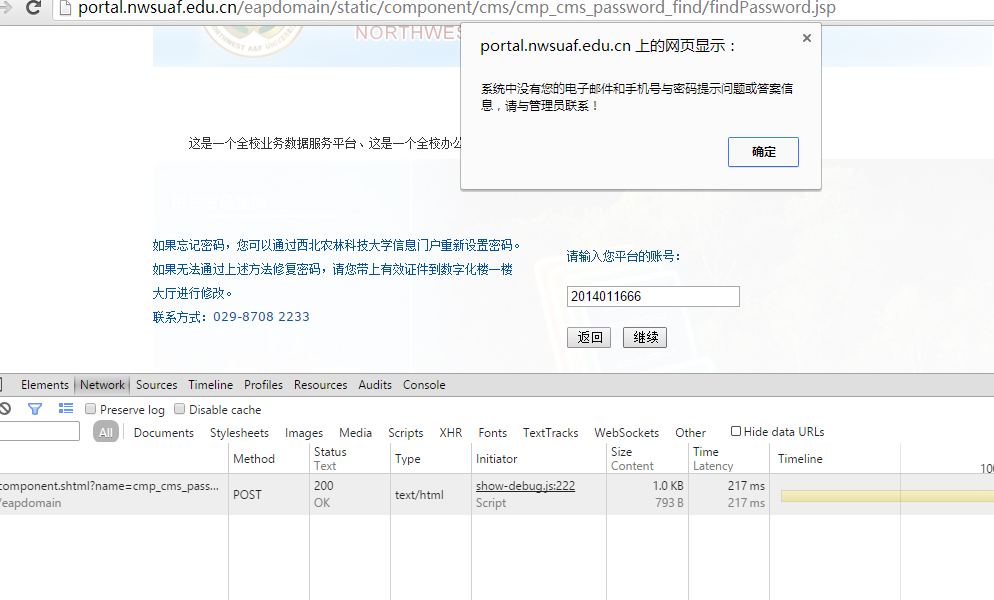Click the browser forward arrow
994x600 pixels.
(6, 8)
